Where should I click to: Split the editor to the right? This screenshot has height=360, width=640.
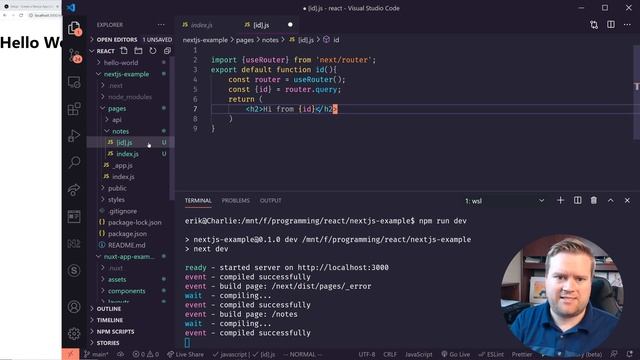click(x=611, y=25)
